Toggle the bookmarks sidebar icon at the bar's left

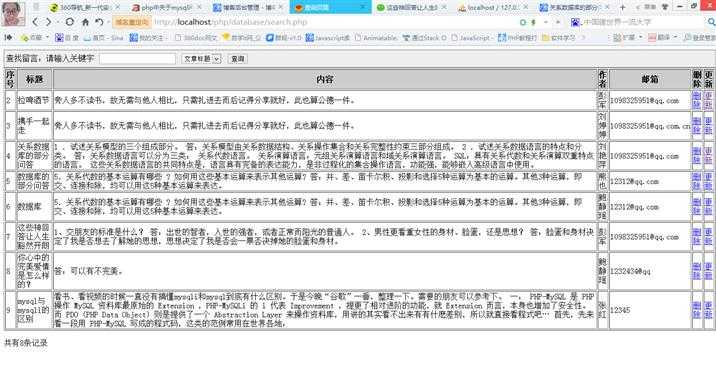click(8, 38)
